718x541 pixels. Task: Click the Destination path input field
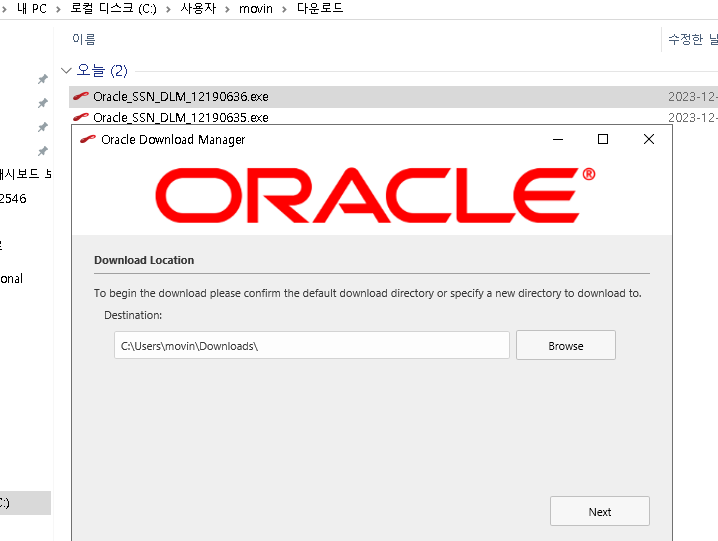coord(311,345)
